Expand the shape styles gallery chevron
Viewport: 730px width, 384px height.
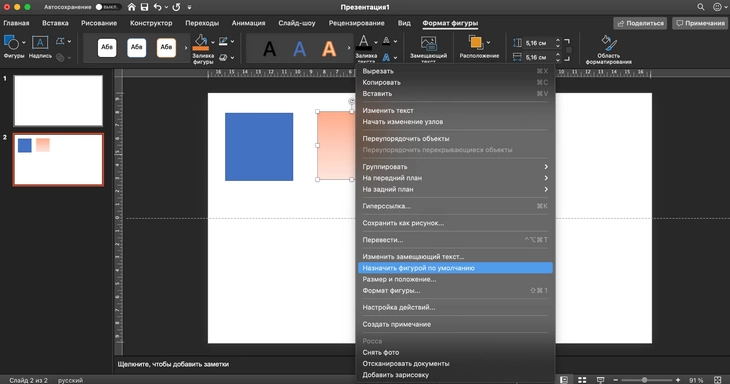pyautogui.click(x=186, y=47)
